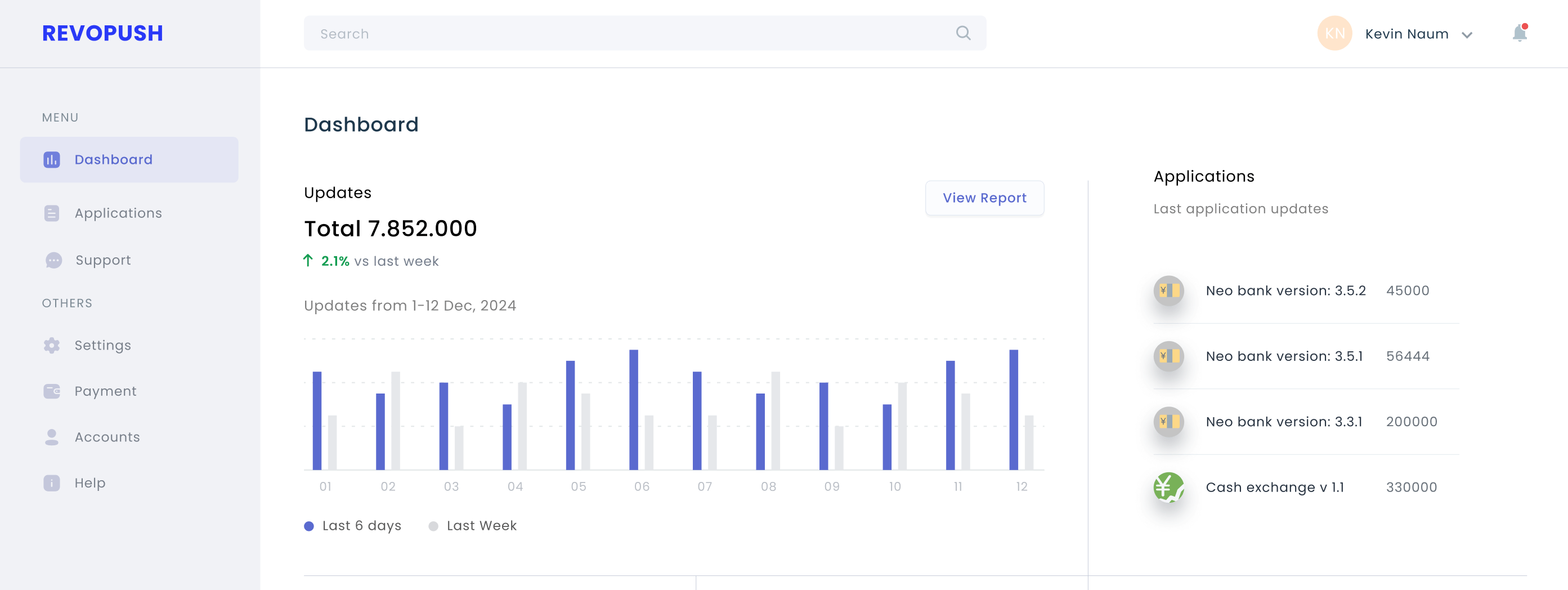The height and width of the screenshot is (590, 1568).
Task: Click the Settings gear icon
Action: 52,345
